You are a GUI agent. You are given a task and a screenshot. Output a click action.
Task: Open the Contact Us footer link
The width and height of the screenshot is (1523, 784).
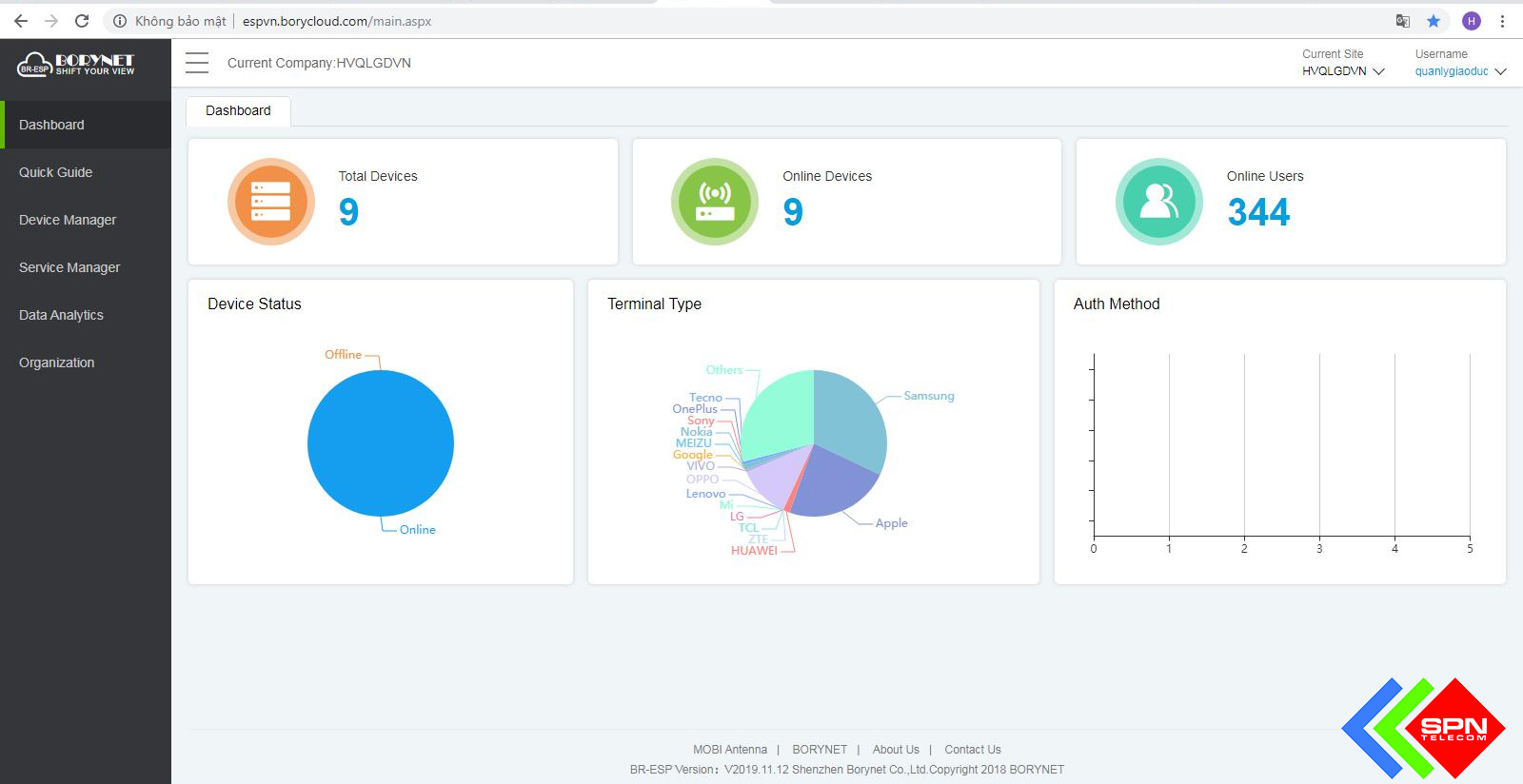[x=972, y=750]
